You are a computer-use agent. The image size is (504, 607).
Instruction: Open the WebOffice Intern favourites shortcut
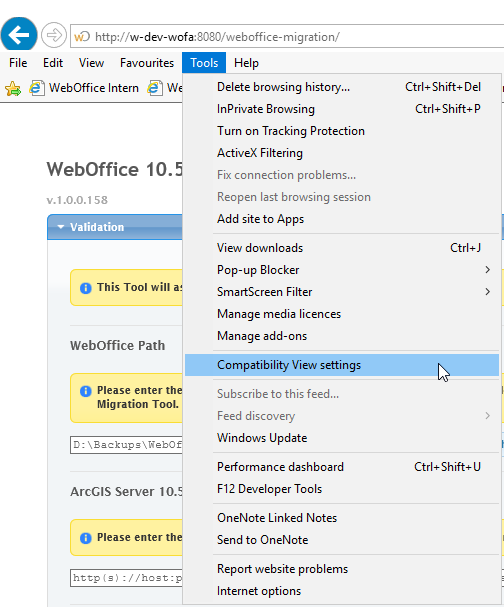coord(84,88)
